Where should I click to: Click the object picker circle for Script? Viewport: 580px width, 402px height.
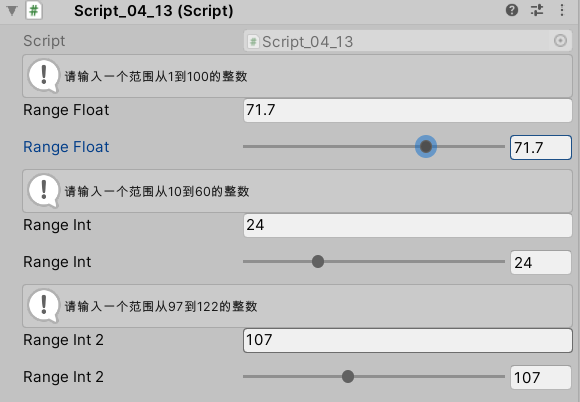pos(560,41)
